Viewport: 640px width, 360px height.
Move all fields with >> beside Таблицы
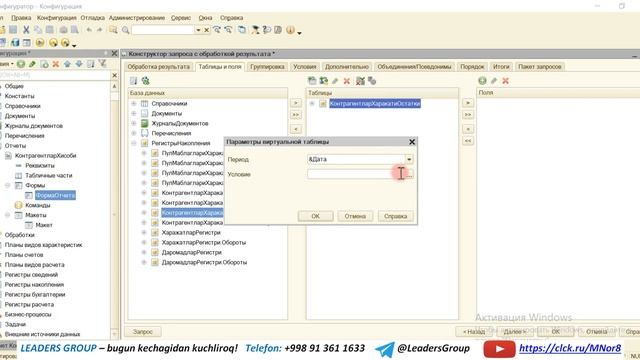pyautogui.click(x=468, y=115)
